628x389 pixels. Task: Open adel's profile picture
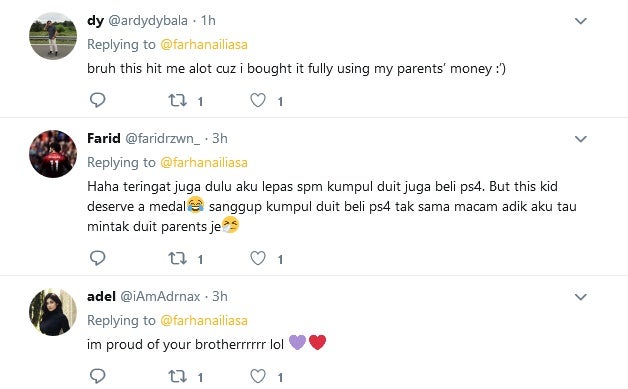(x=53, y=312)
